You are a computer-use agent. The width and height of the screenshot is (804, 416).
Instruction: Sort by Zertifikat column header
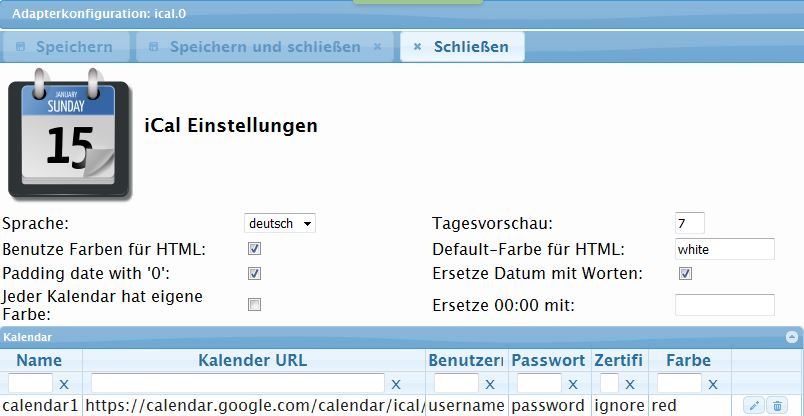pyautogui.click(x=618, y=360)
